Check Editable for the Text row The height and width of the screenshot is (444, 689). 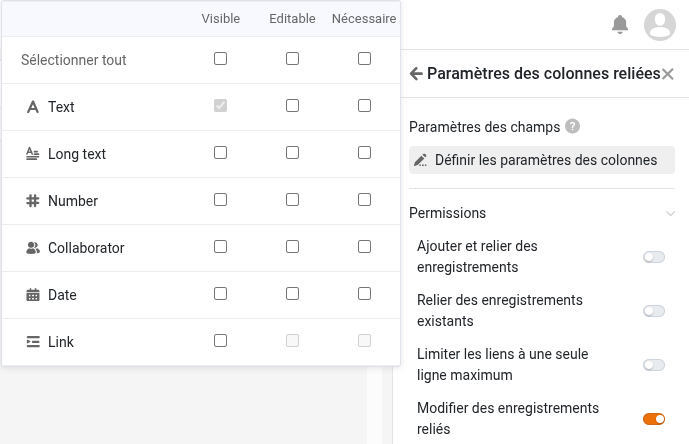[x=293, y=106]
